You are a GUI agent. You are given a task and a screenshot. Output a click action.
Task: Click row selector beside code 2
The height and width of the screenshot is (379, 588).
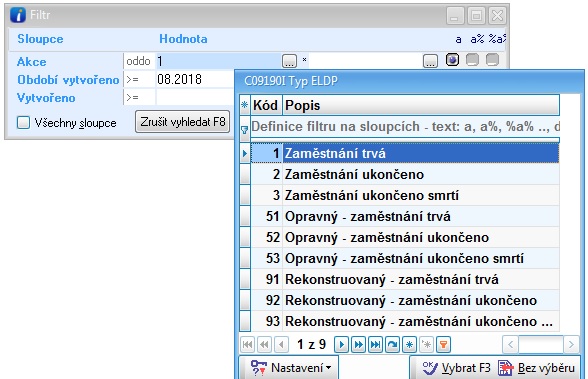(x=245, y=174)
